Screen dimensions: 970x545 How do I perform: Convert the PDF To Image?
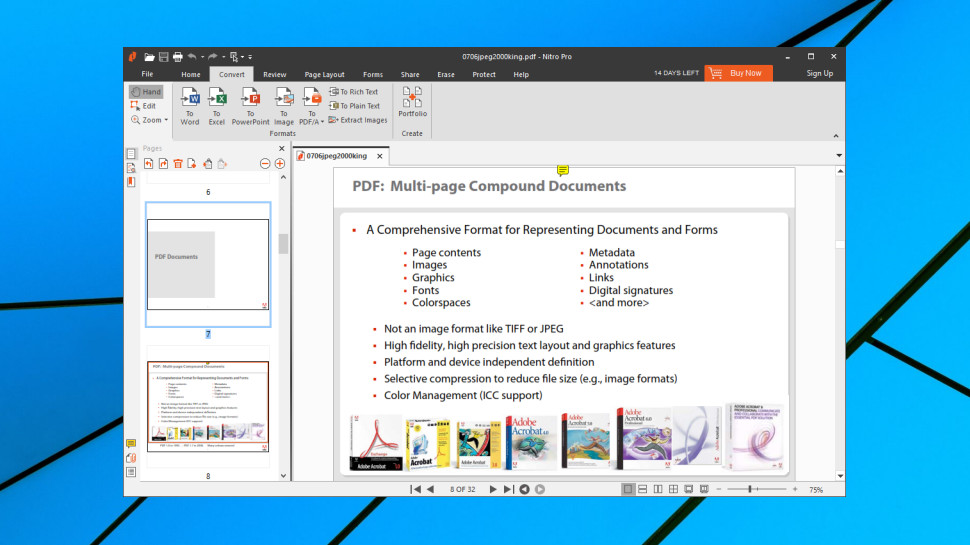click(x=284, y=107)
